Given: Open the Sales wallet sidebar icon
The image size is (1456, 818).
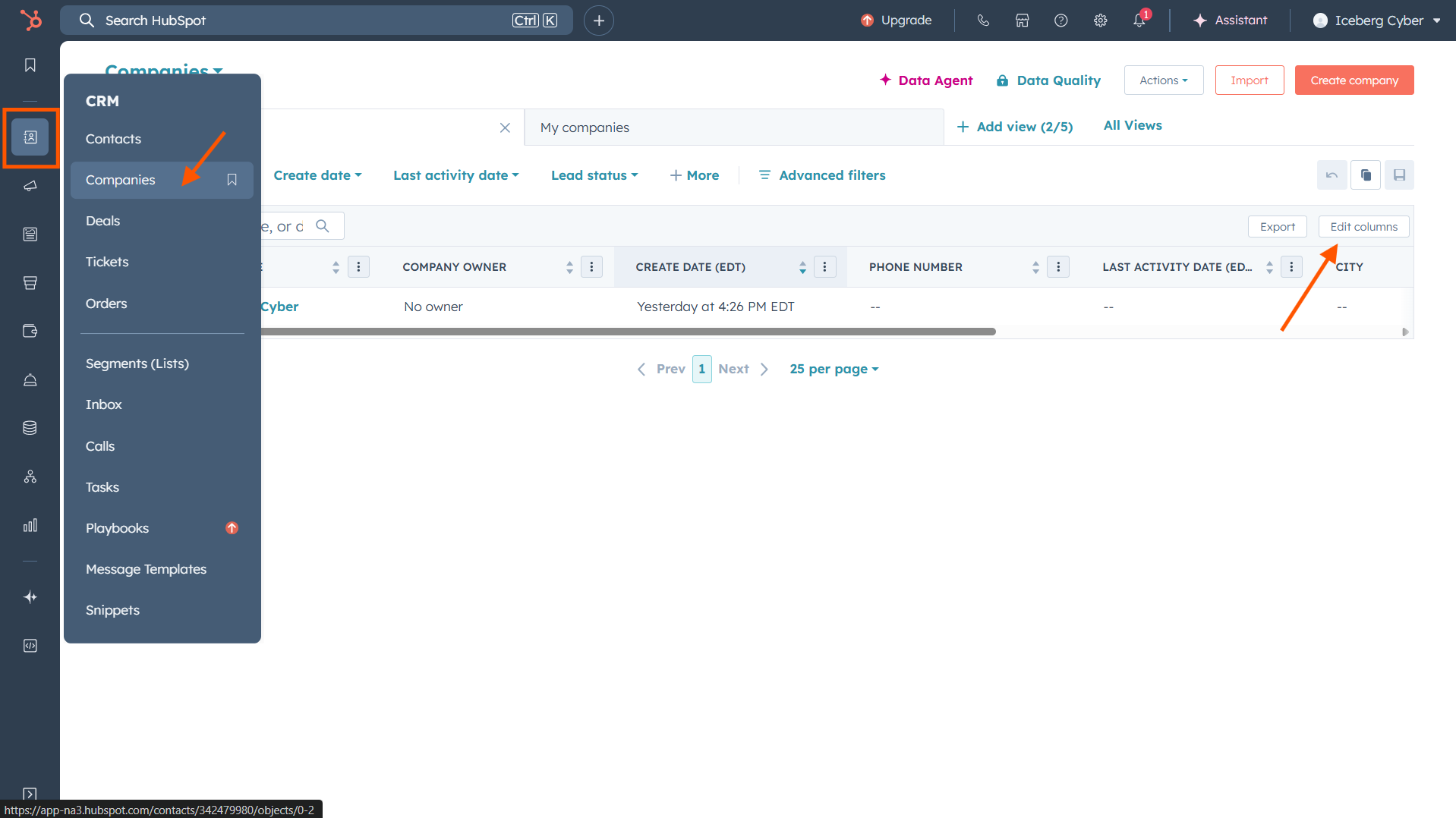Looking at the screenshot, I should pyautogui.click(x=30, y=331).
